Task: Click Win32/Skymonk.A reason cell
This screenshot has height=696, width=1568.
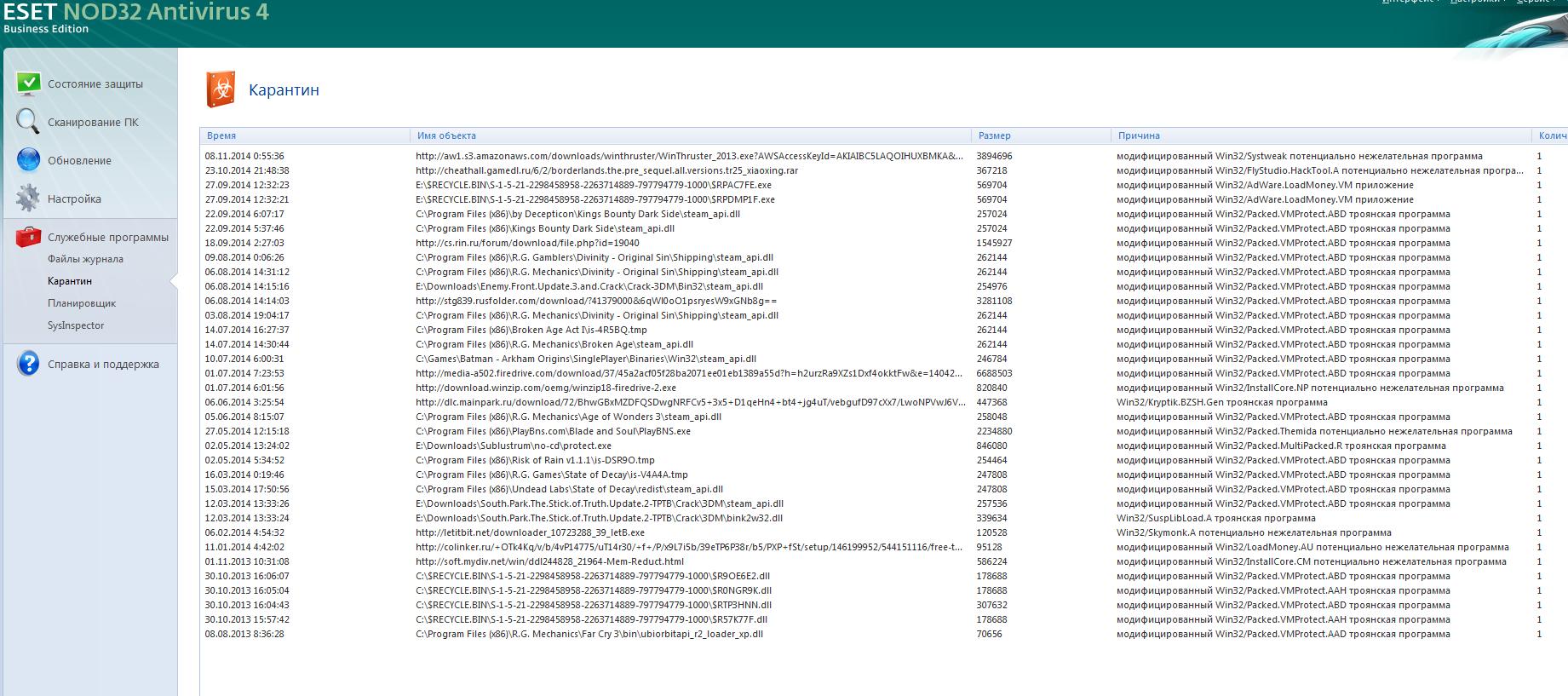Action: pos(1254,533)
